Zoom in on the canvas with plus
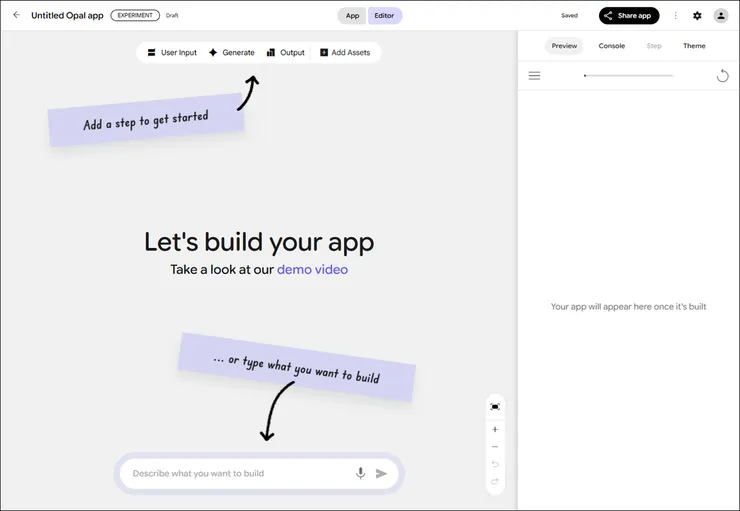 495,429
